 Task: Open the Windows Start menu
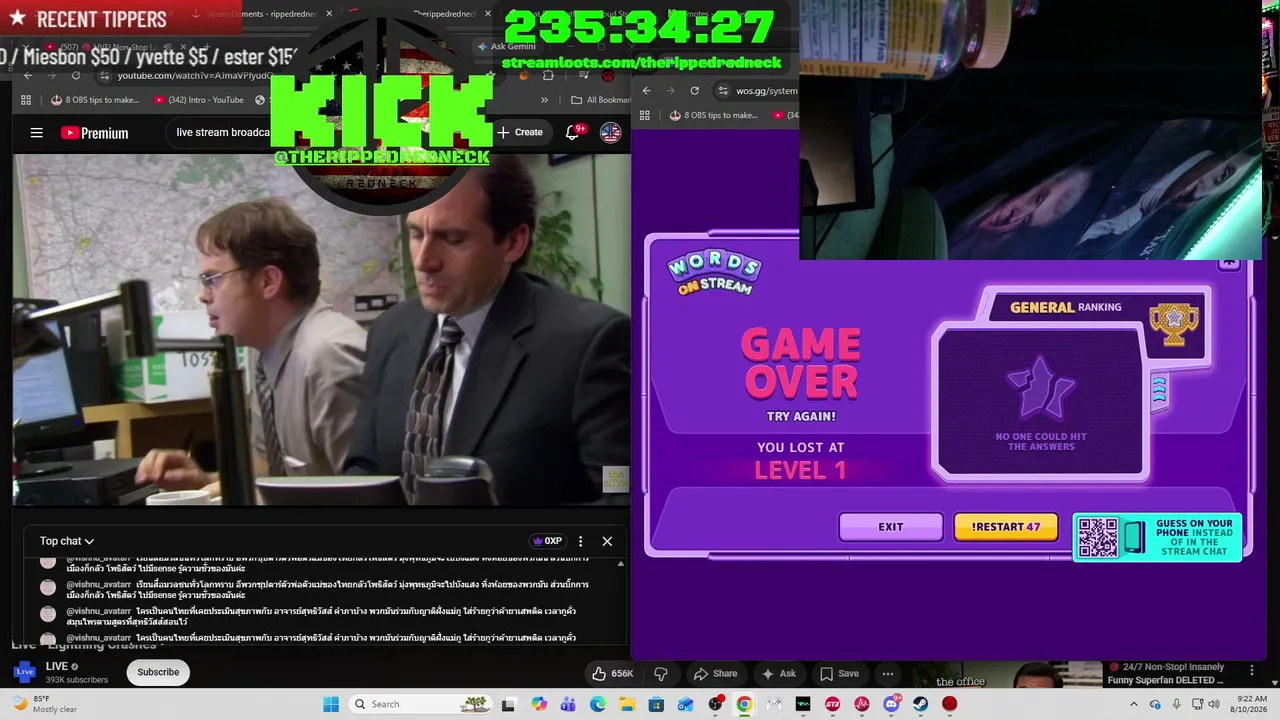(331, 704)
